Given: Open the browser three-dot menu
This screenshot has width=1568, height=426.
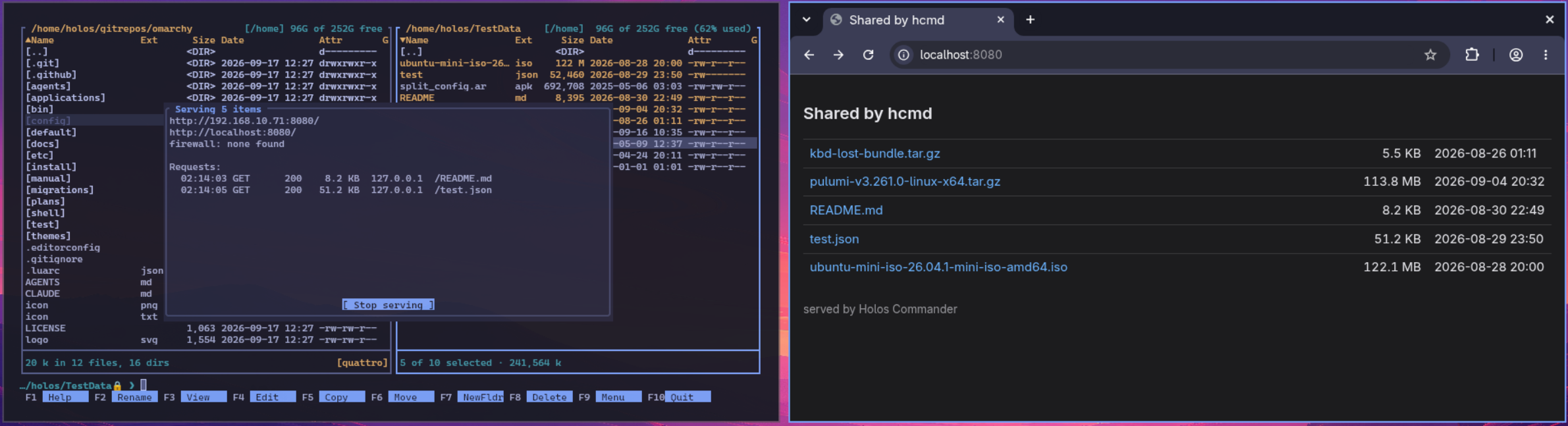Looking at the screenshot, I should tap(1546, 55).
